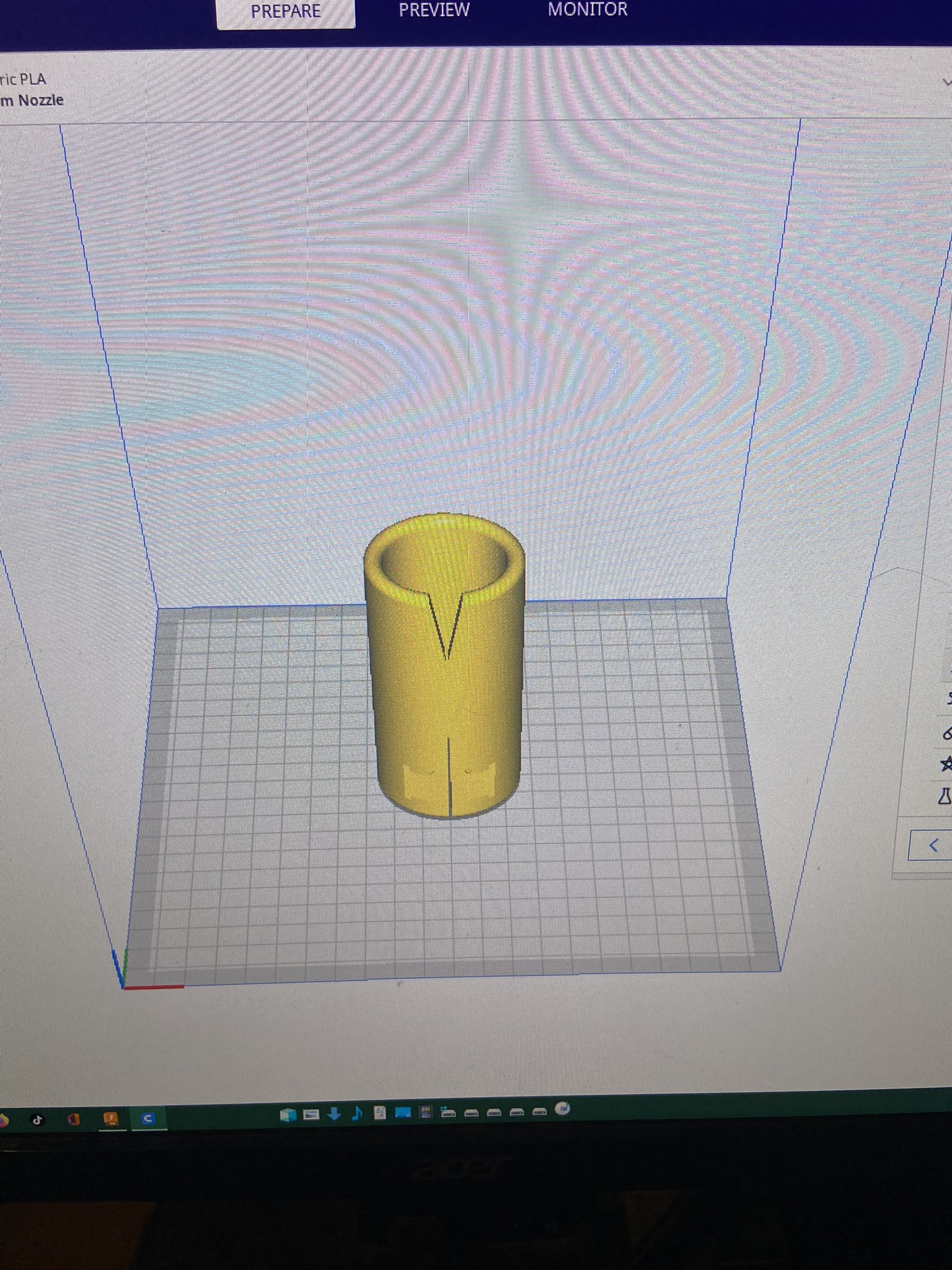Click the experimental flask settings icon
The image size is (952, 1270).
coord(945,796)
